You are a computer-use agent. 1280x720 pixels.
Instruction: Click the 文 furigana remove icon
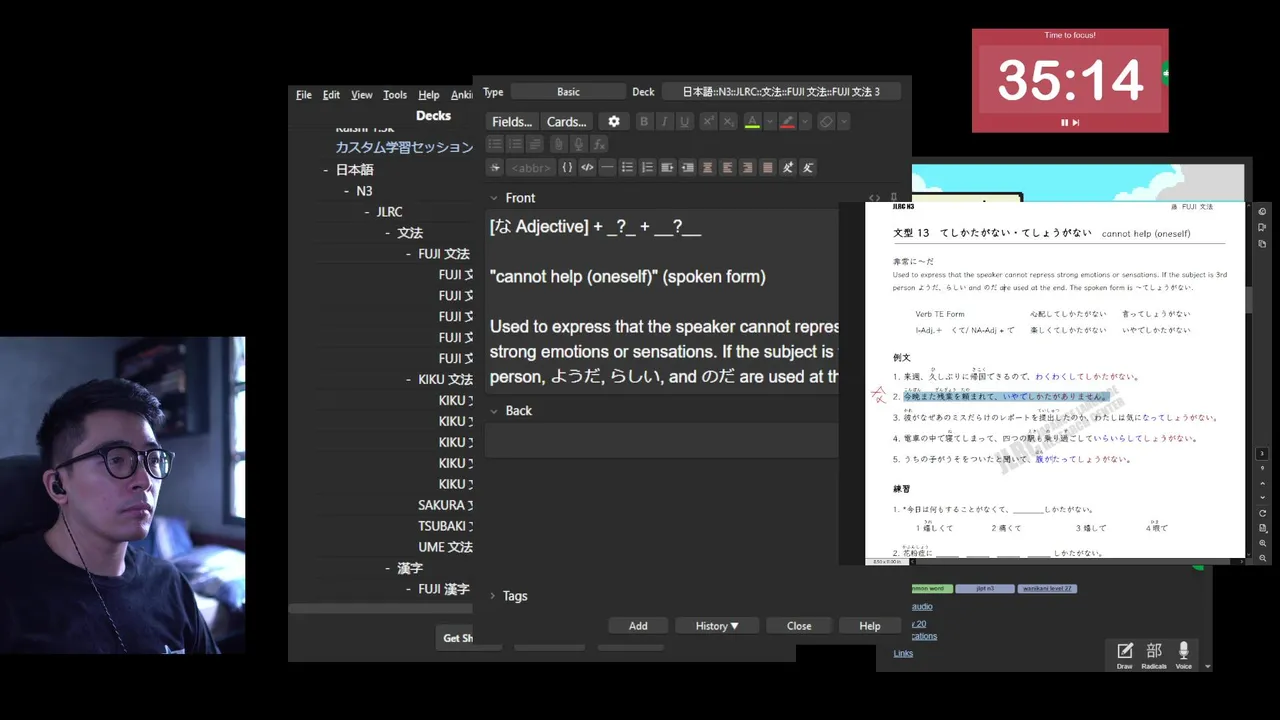pyautogui.click(x=808, y=167)
